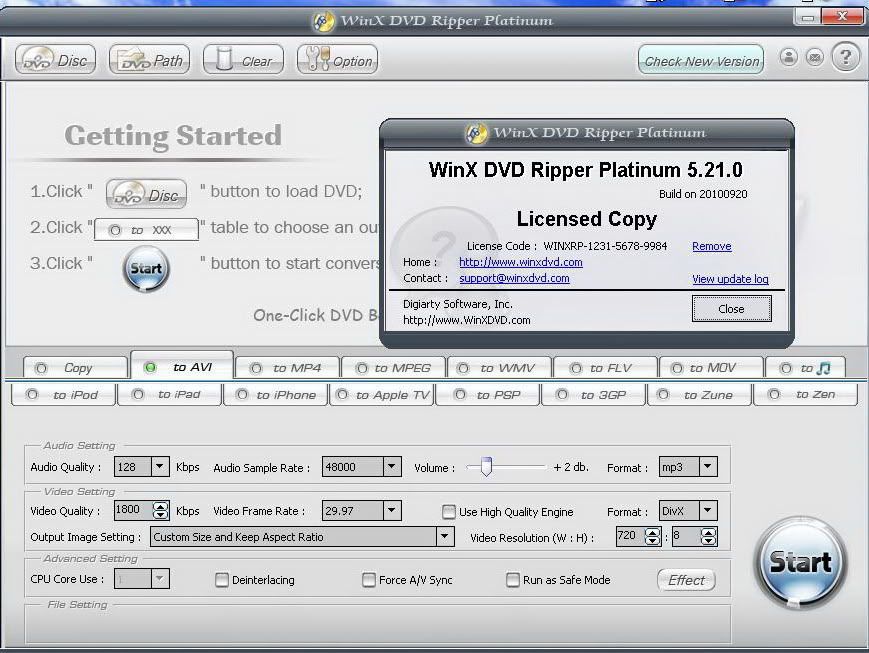Click the 'to XXX' sample radio in Getting Started
The height and width of the screenshot is (653, 869).
click(x=114, y=230)
